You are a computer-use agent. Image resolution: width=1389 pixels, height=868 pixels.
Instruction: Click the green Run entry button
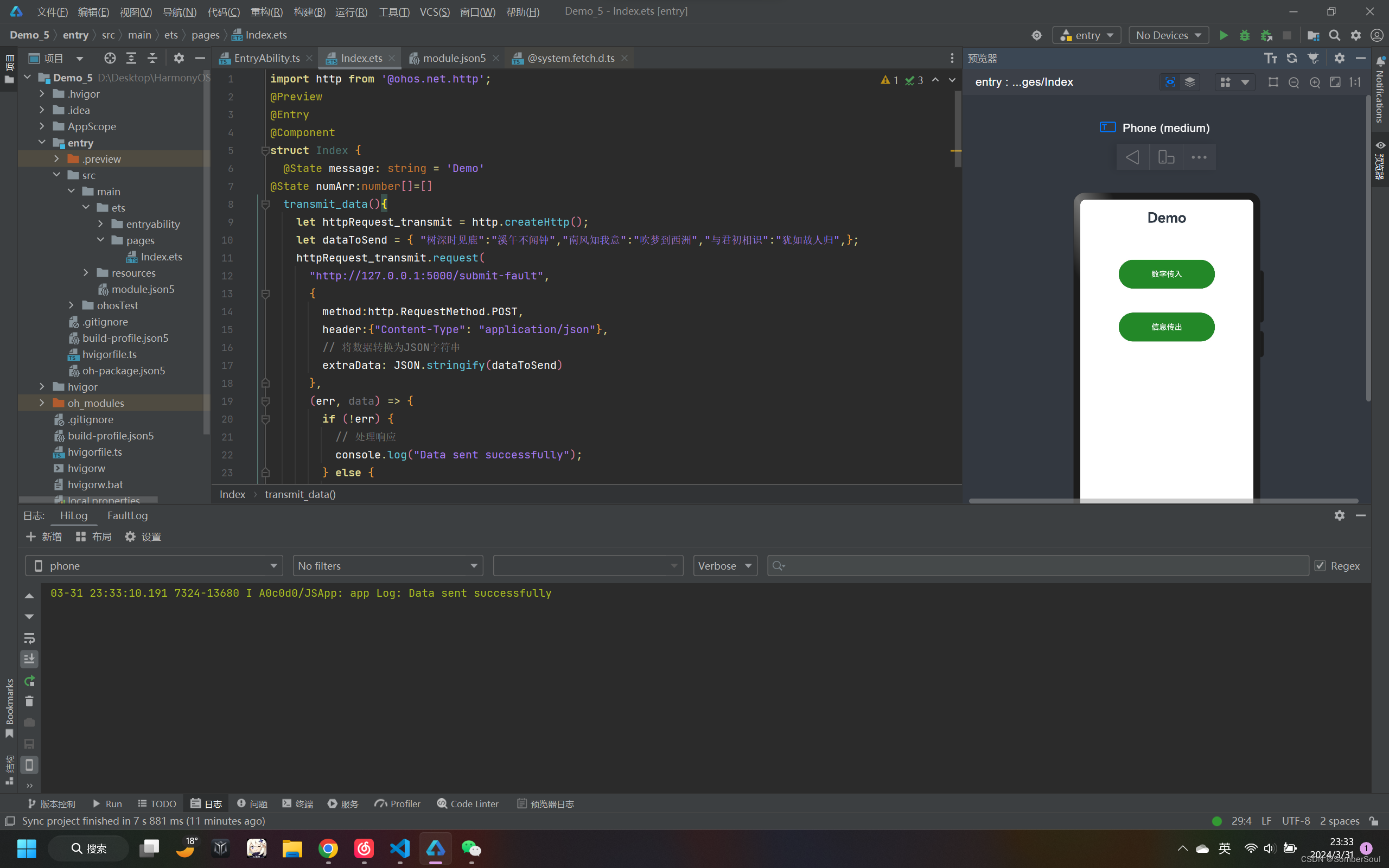coord(1223,36)
